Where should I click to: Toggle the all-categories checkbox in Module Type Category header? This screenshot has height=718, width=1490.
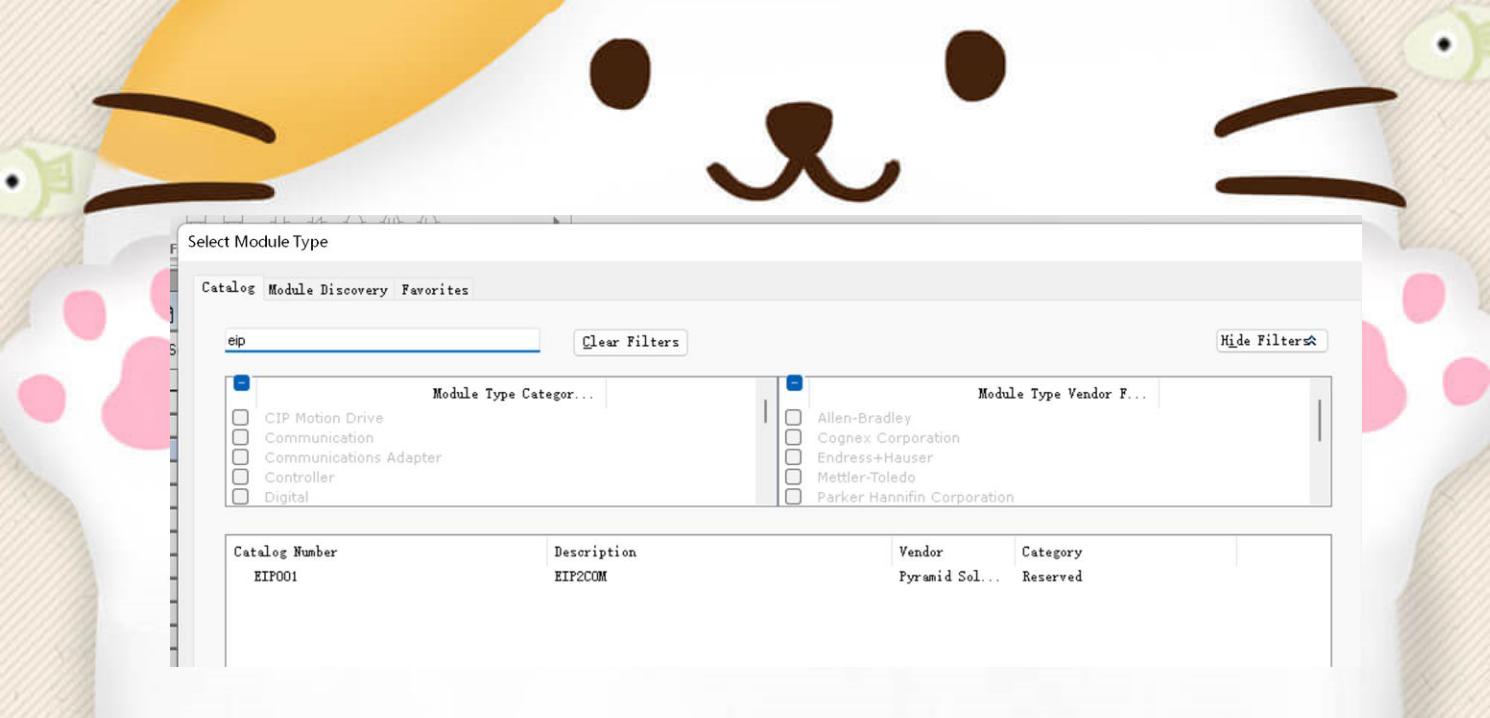click(241, 383)
